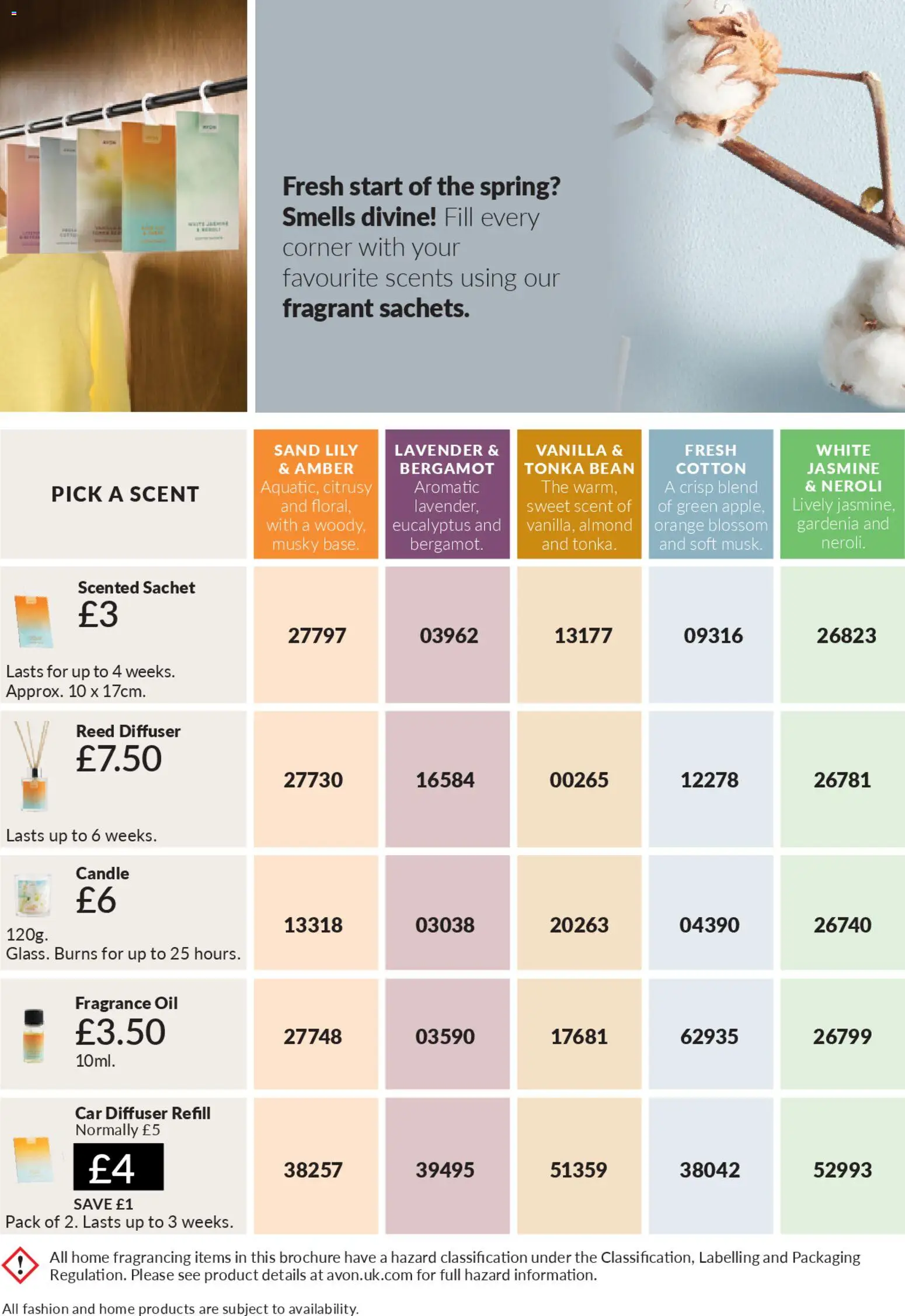Click the hanging sachets wardrobe photo
905x1316 pixels.
pos(123,206)
